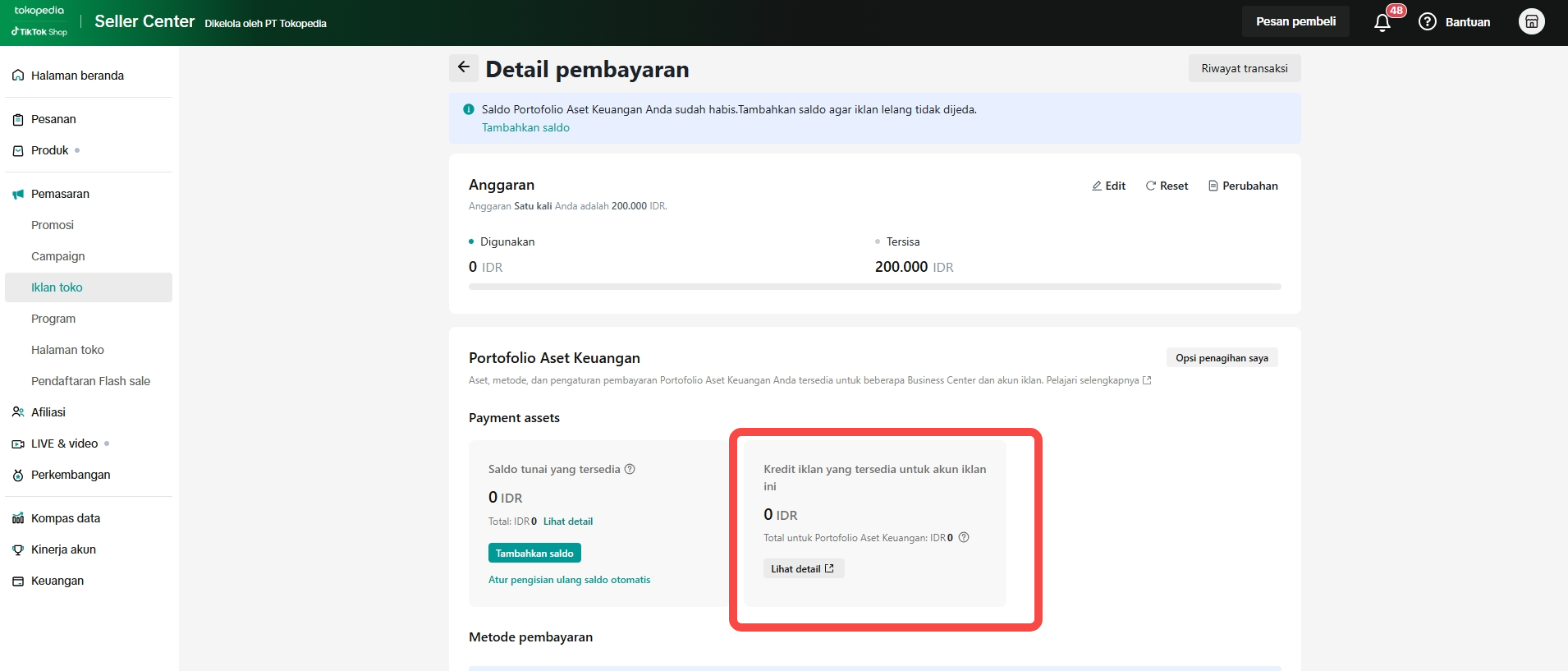Click the green Tambahkan saldo button
This screenshot has width=1568, height=671.
[534, 554]
